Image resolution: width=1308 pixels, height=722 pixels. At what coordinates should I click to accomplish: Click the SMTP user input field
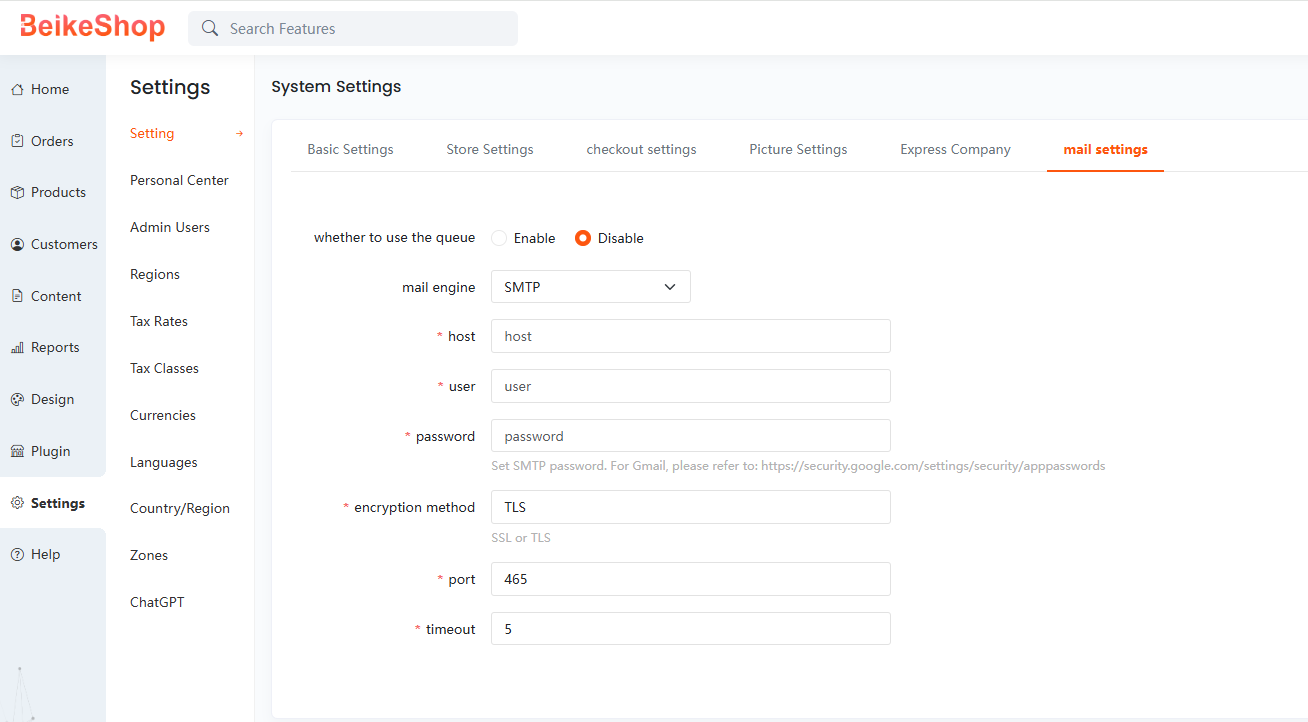tap(691, 386)
